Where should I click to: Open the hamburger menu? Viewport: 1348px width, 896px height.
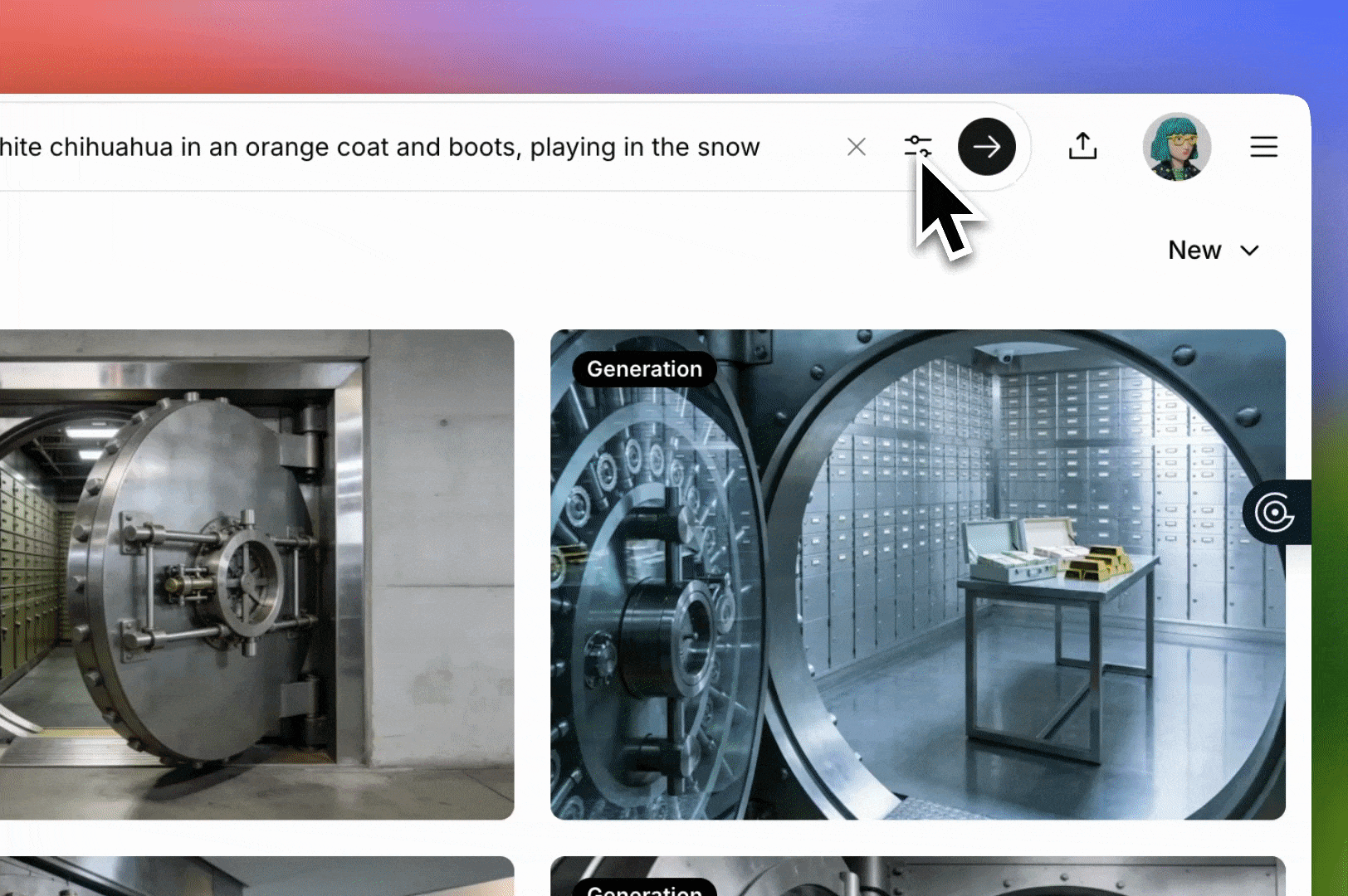coord(1263,147)
